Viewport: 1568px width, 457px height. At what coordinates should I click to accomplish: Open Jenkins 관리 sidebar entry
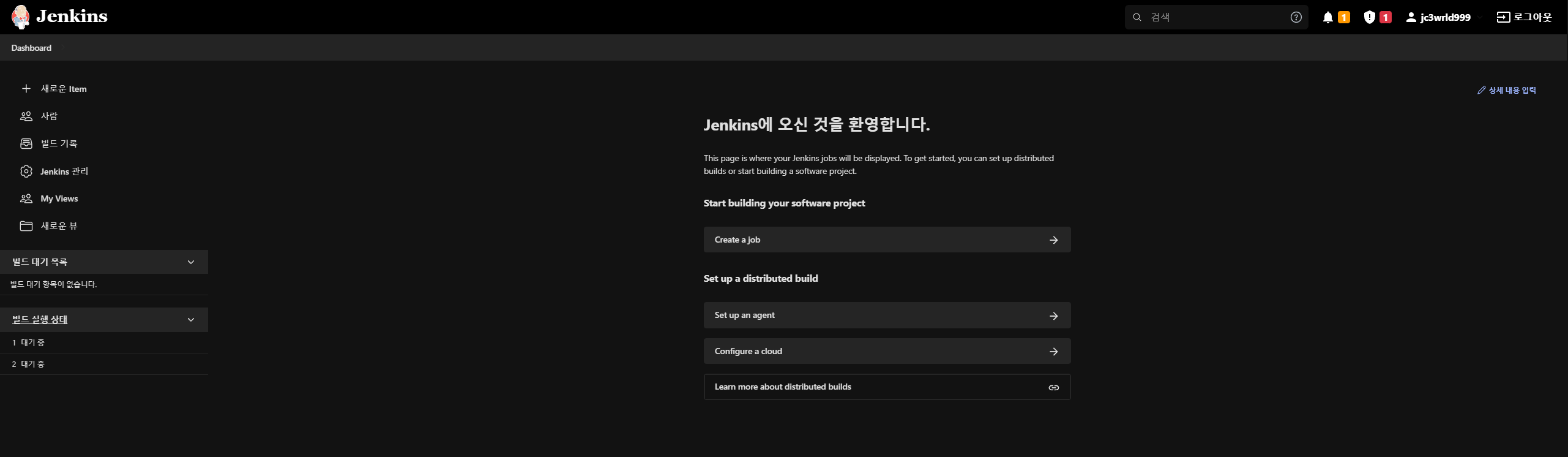[64, 172]
